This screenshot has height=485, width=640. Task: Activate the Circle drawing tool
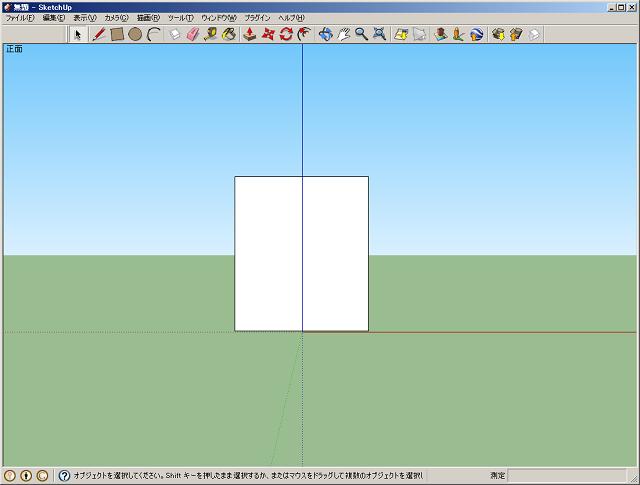tap(135, 34)
